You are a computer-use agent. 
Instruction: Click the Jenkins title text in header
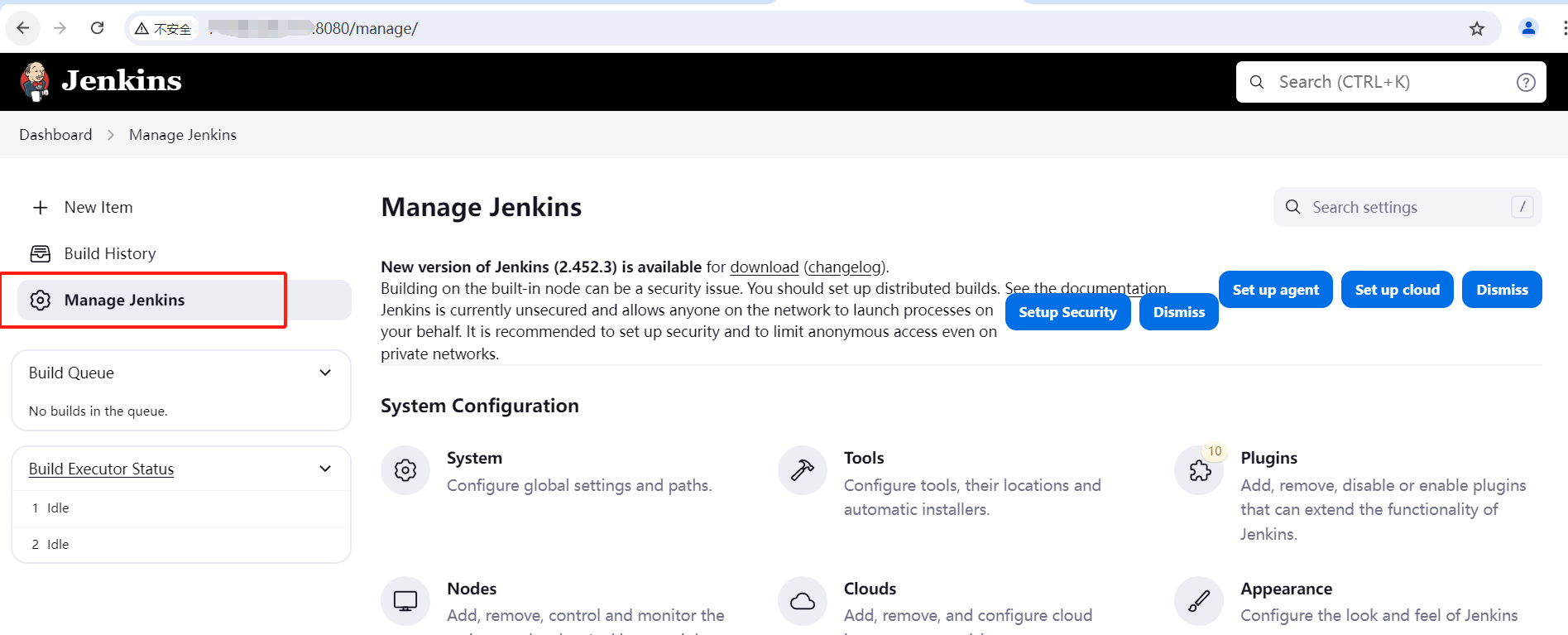tap(122, 81)
